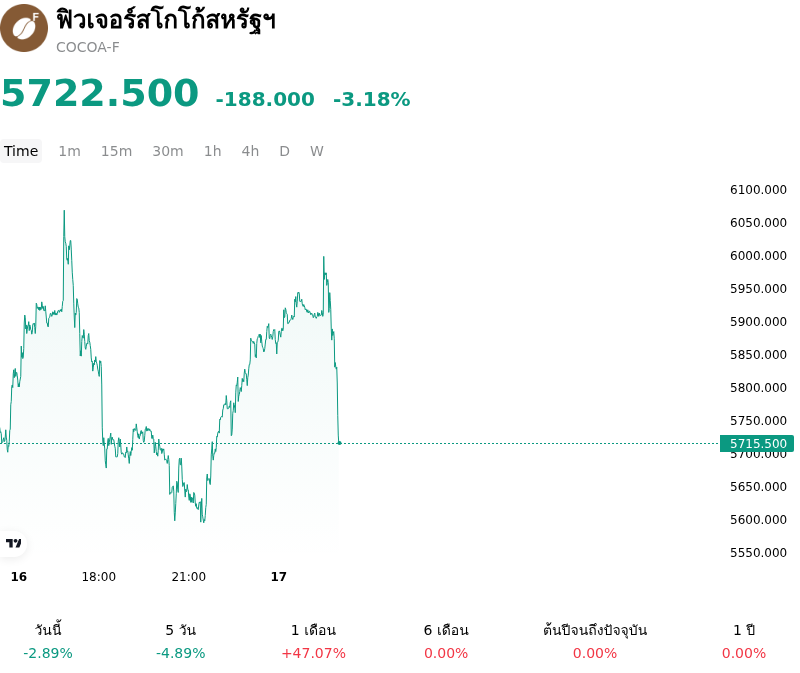Click the COCOA-F ticker symbol
Screen dimensions: 800x673
(88, 47)
